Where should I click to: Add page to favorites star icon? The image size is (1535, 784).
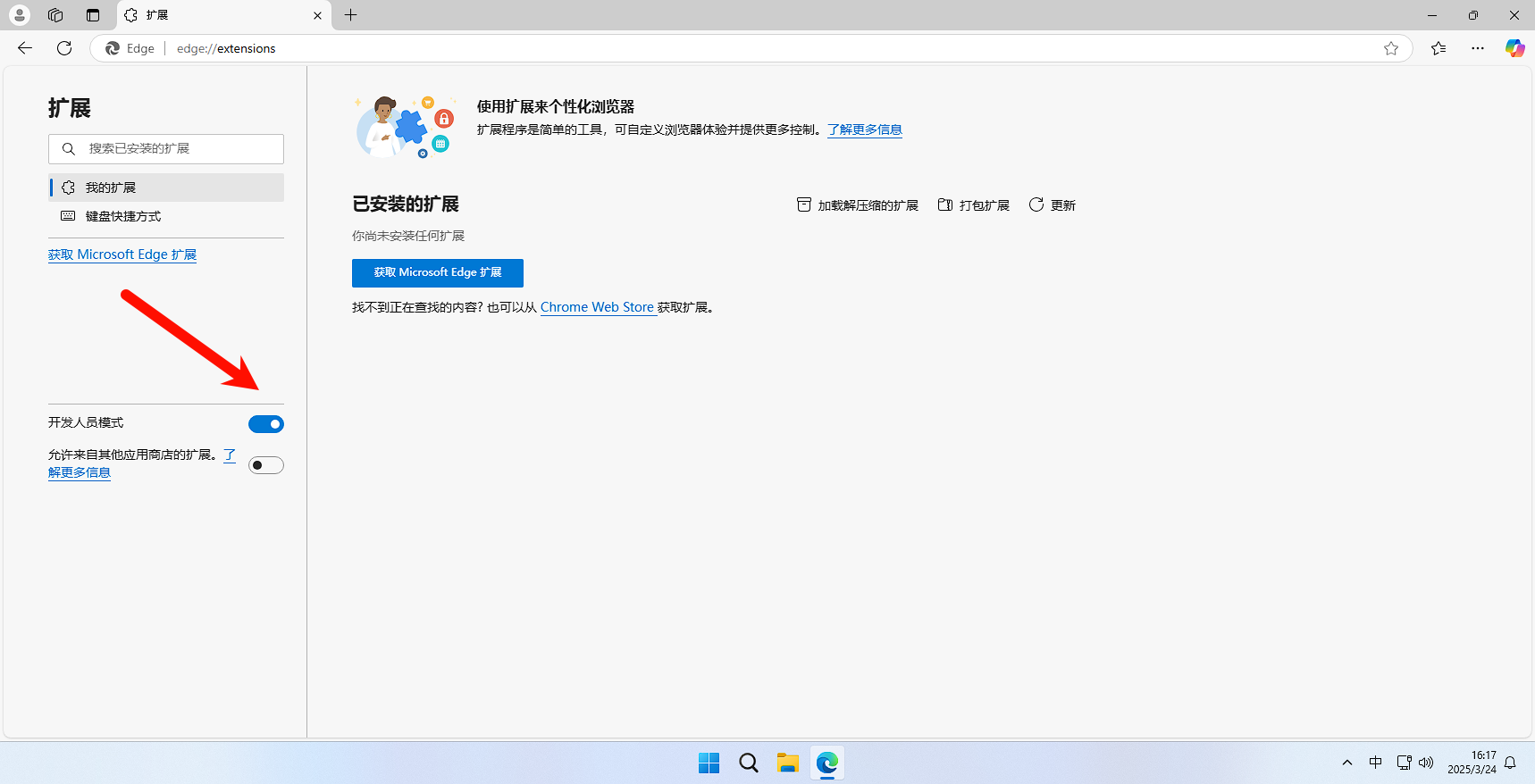click(x=1391, y=48)
